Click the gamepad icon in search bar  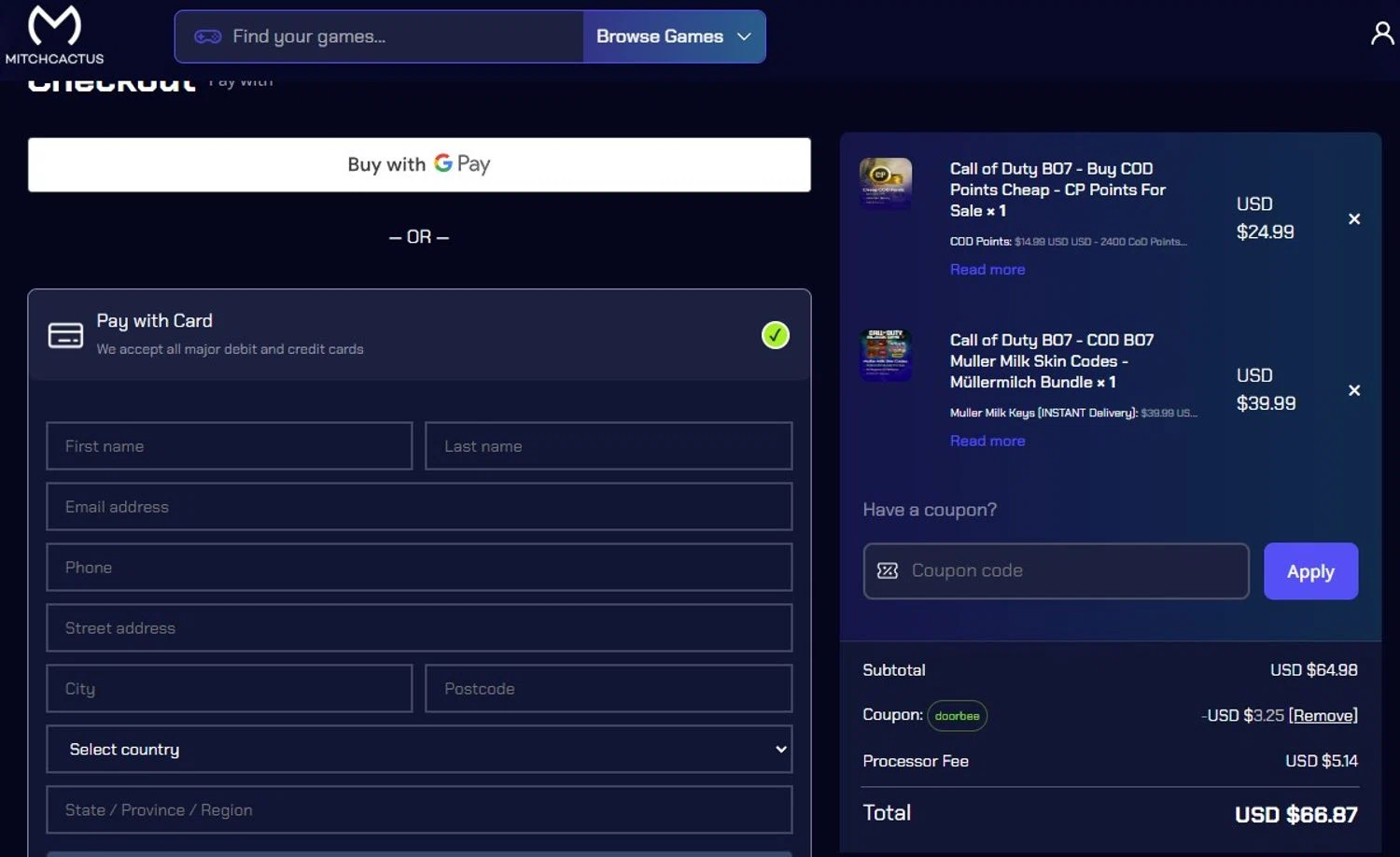[207, 36]
